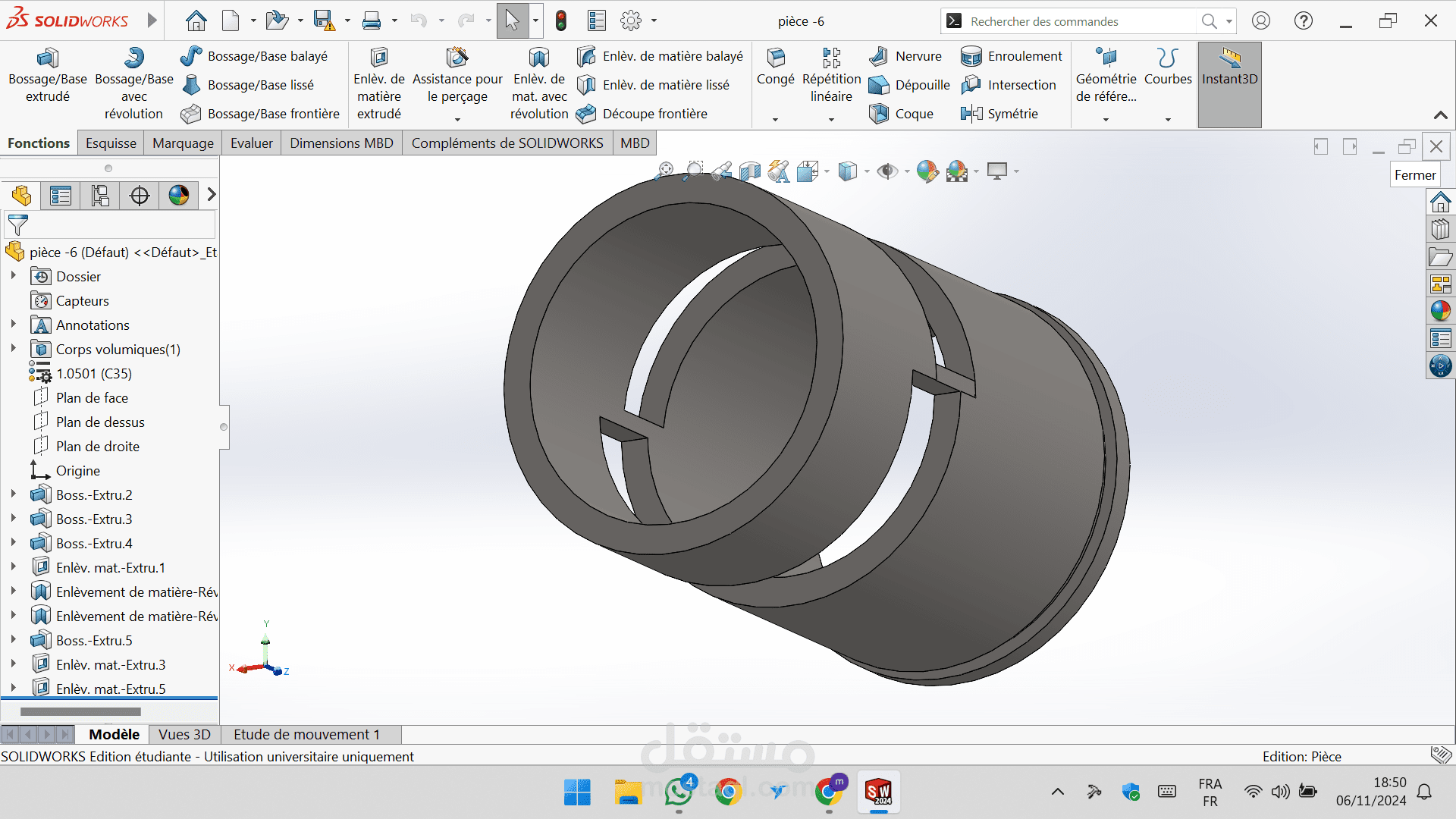Open Etude de mouvement 1 tab

(x=306, y=734)
